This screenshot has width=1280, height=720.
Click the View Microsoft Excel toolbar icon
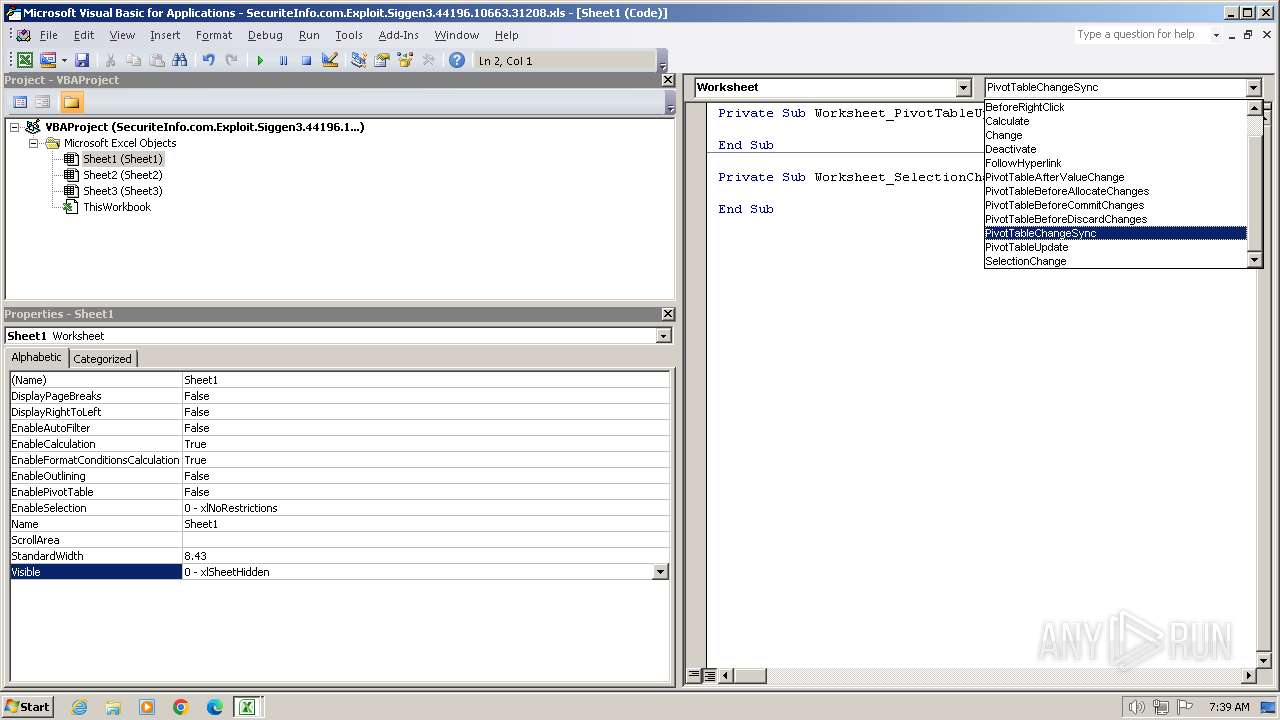[x=25, y=60]
